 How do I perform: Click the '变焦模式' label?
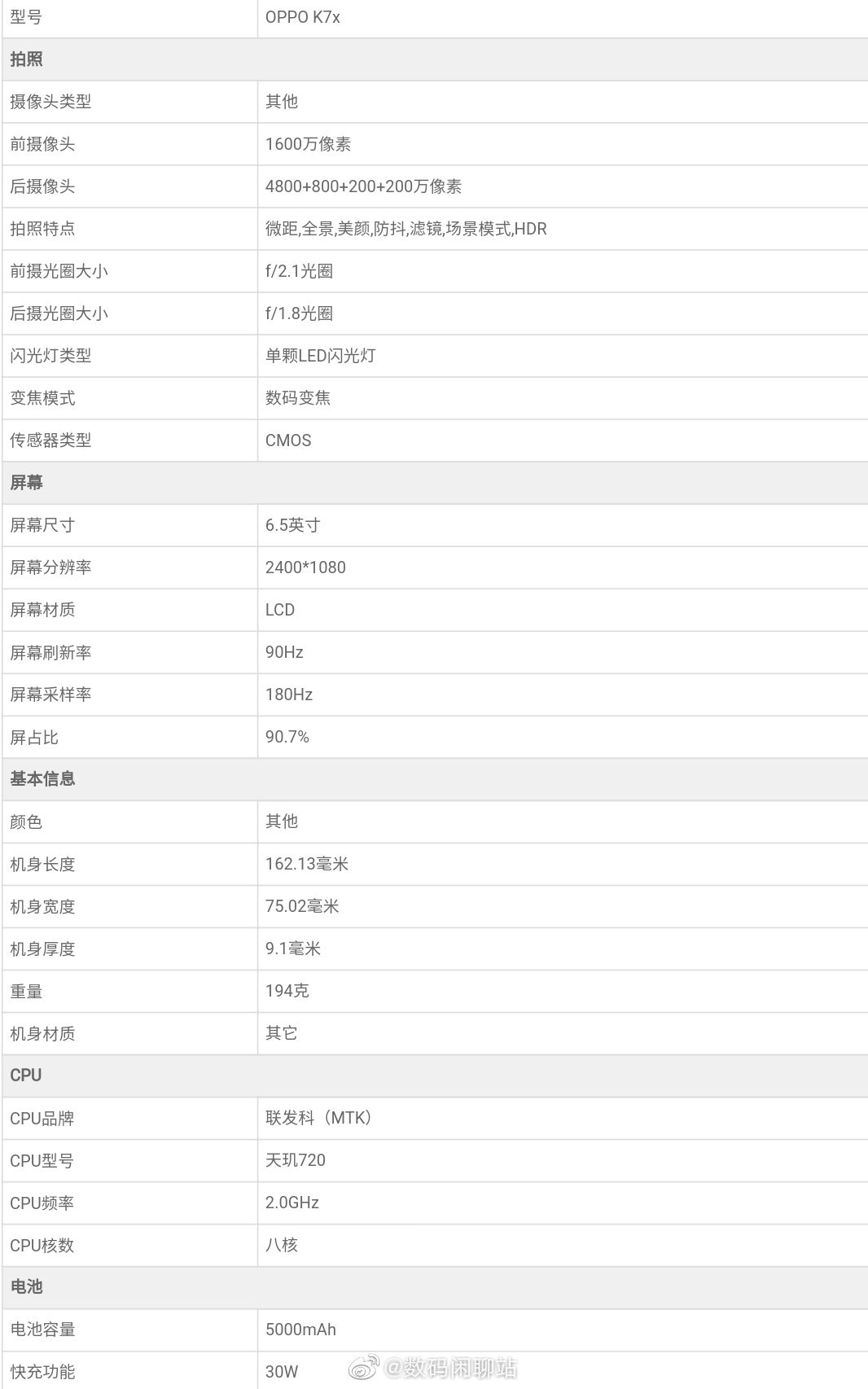pos(42,398)
